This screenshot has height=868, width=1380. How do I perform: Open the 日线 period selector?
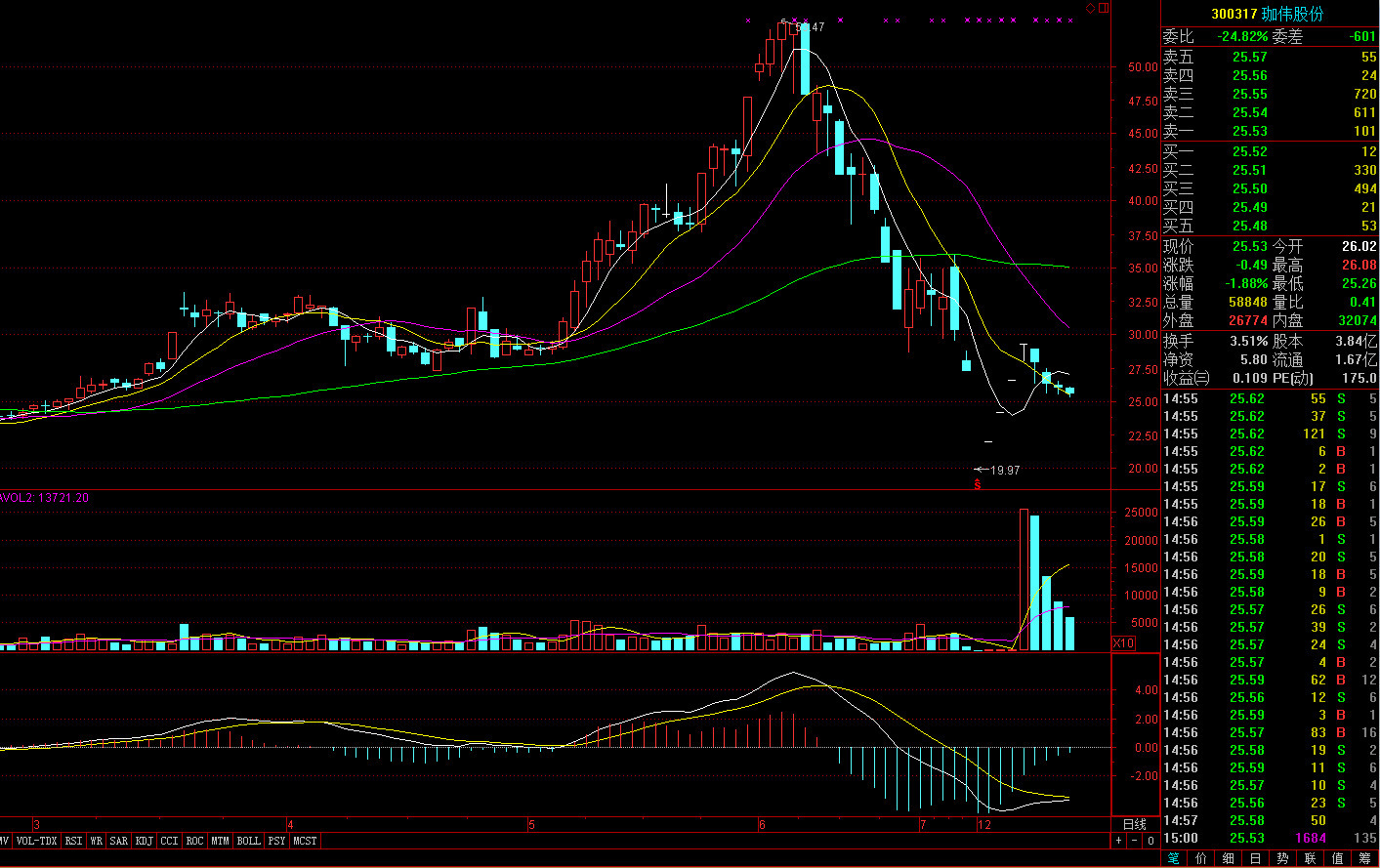[x=1134, y=825]
